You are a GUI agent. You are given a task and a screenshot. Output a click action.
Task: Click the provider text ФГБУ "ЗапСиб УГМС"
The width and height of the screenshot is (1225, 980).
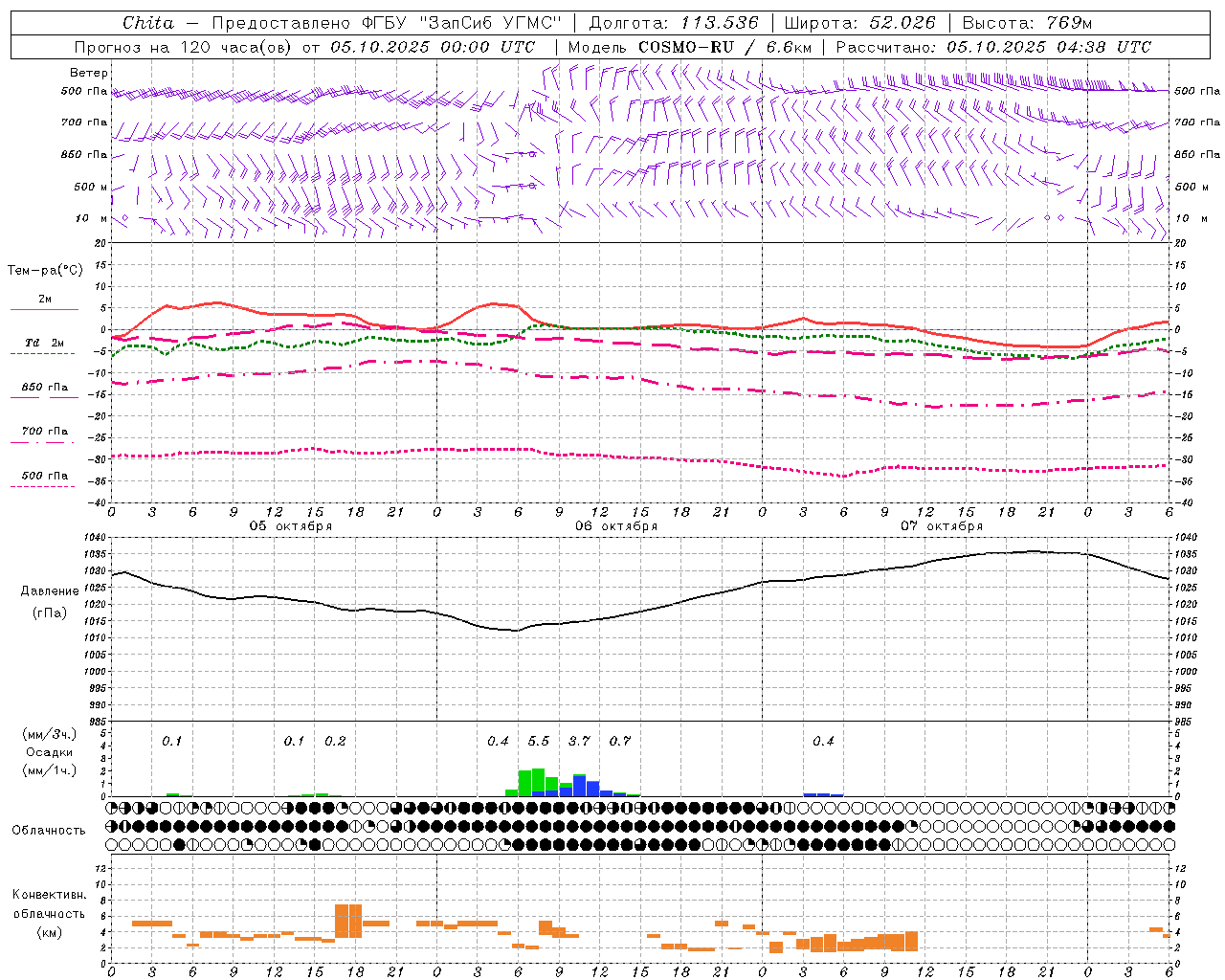coord(461,23)
